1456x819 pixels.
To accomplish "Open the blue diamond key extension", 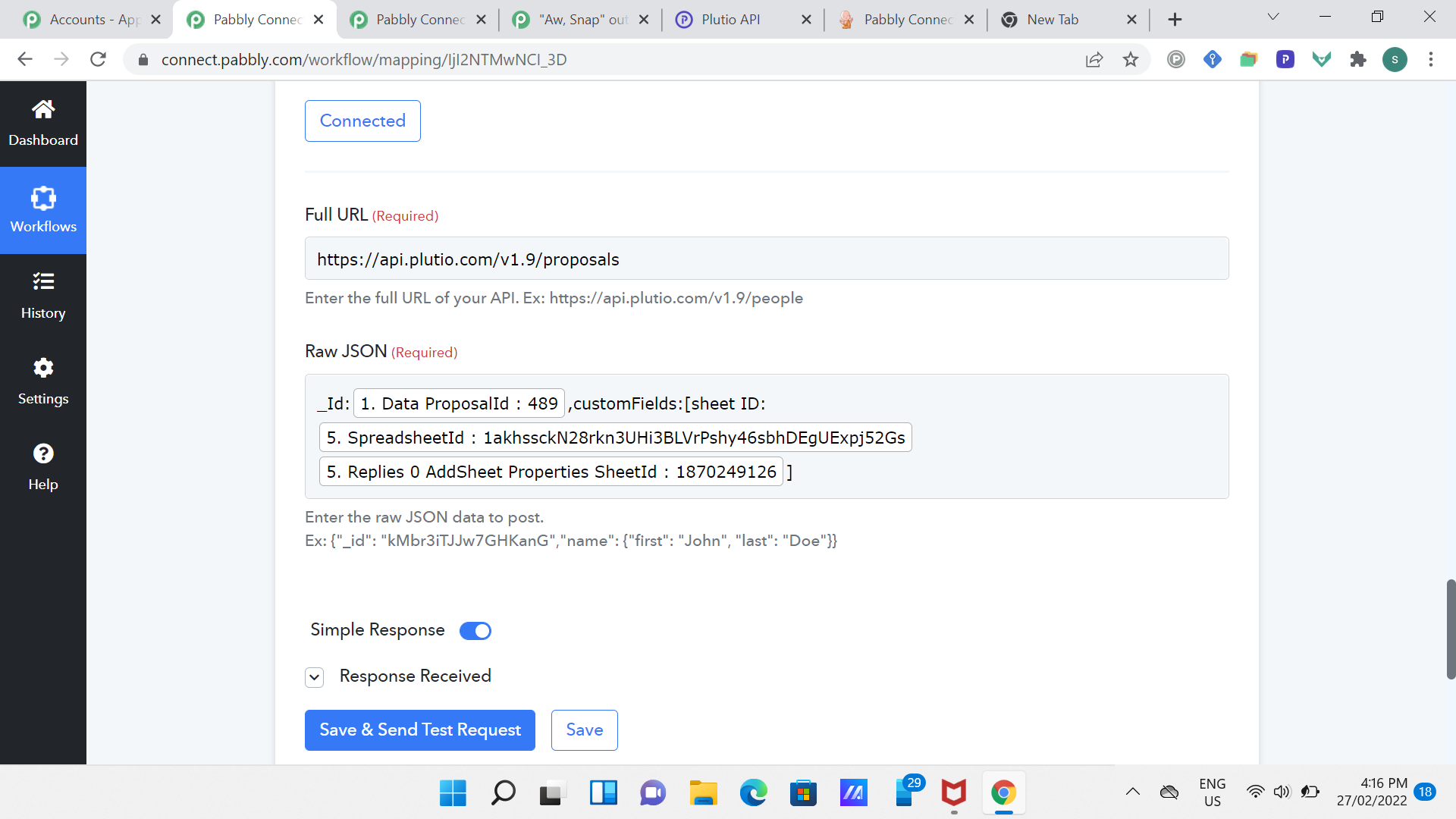I will click(x=1213, y=59).
